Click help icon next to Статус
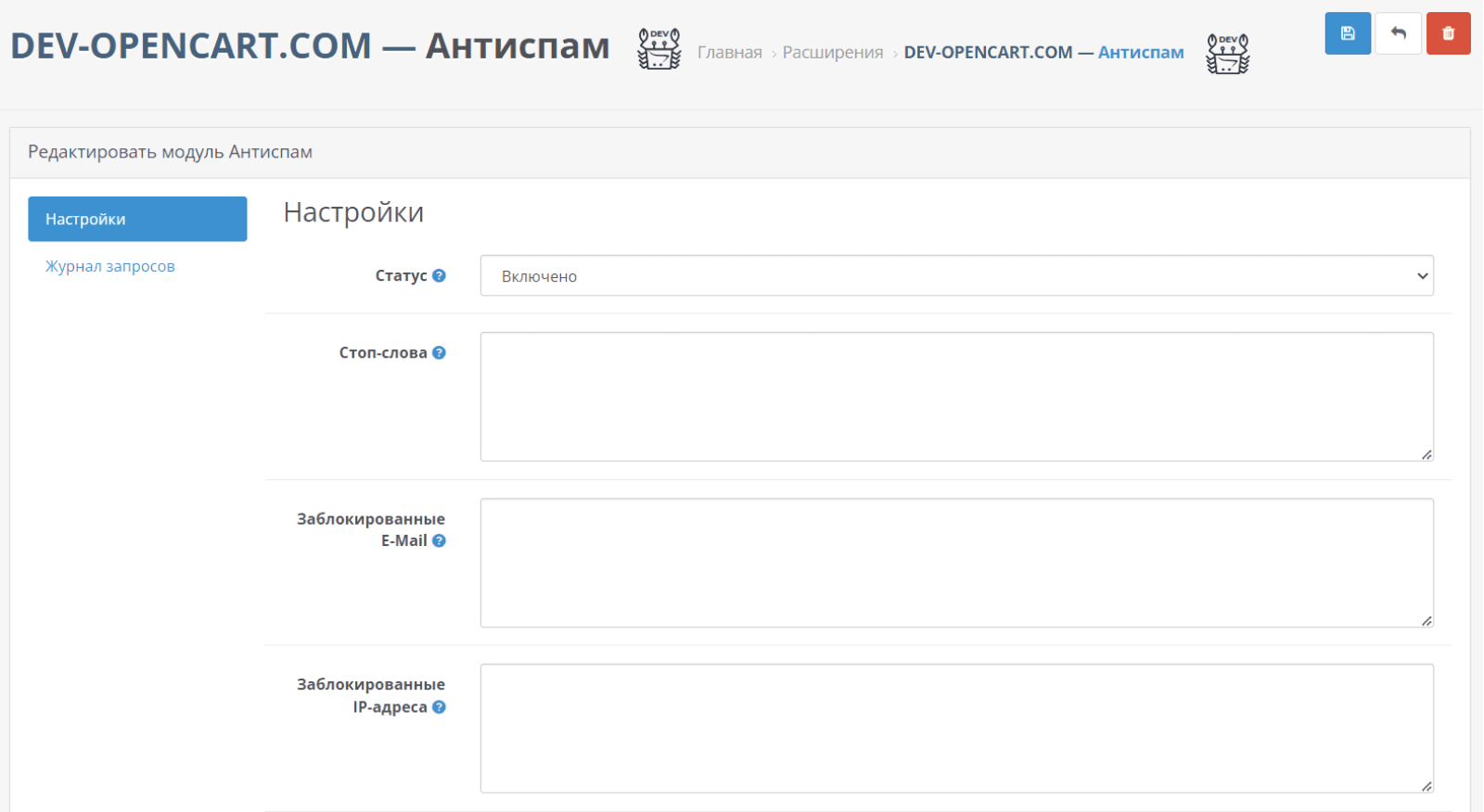 click(x=440, y=275)
